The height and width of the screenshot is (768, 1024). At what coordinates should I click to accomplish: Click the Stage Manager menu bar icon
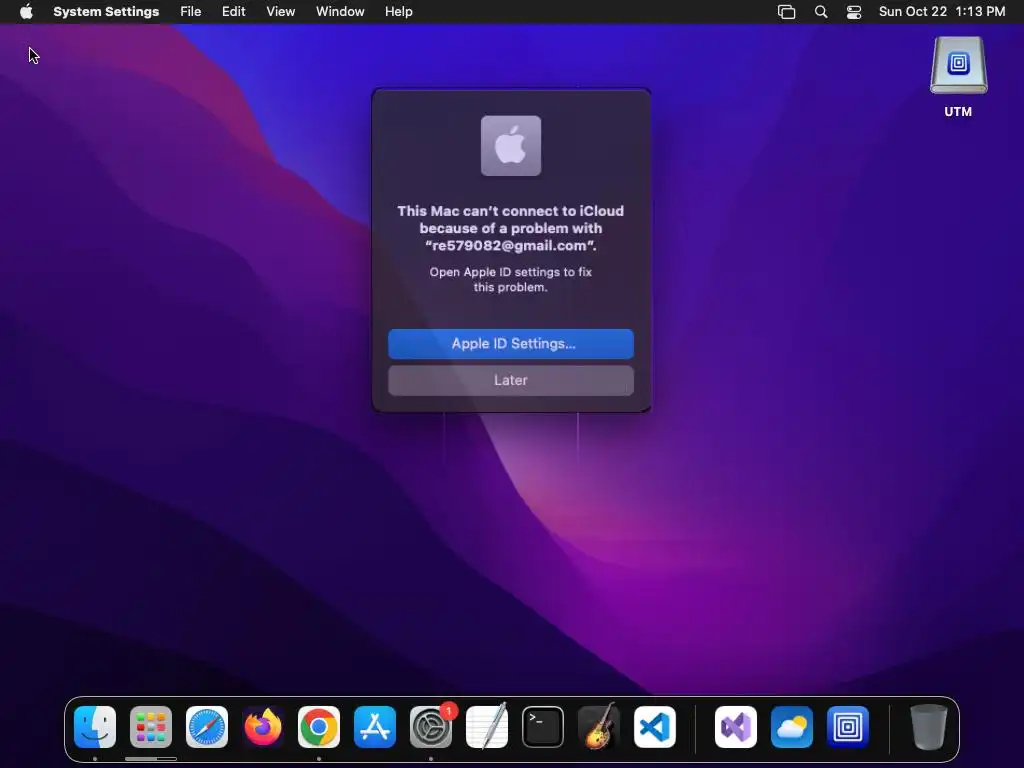coord(786,12)
